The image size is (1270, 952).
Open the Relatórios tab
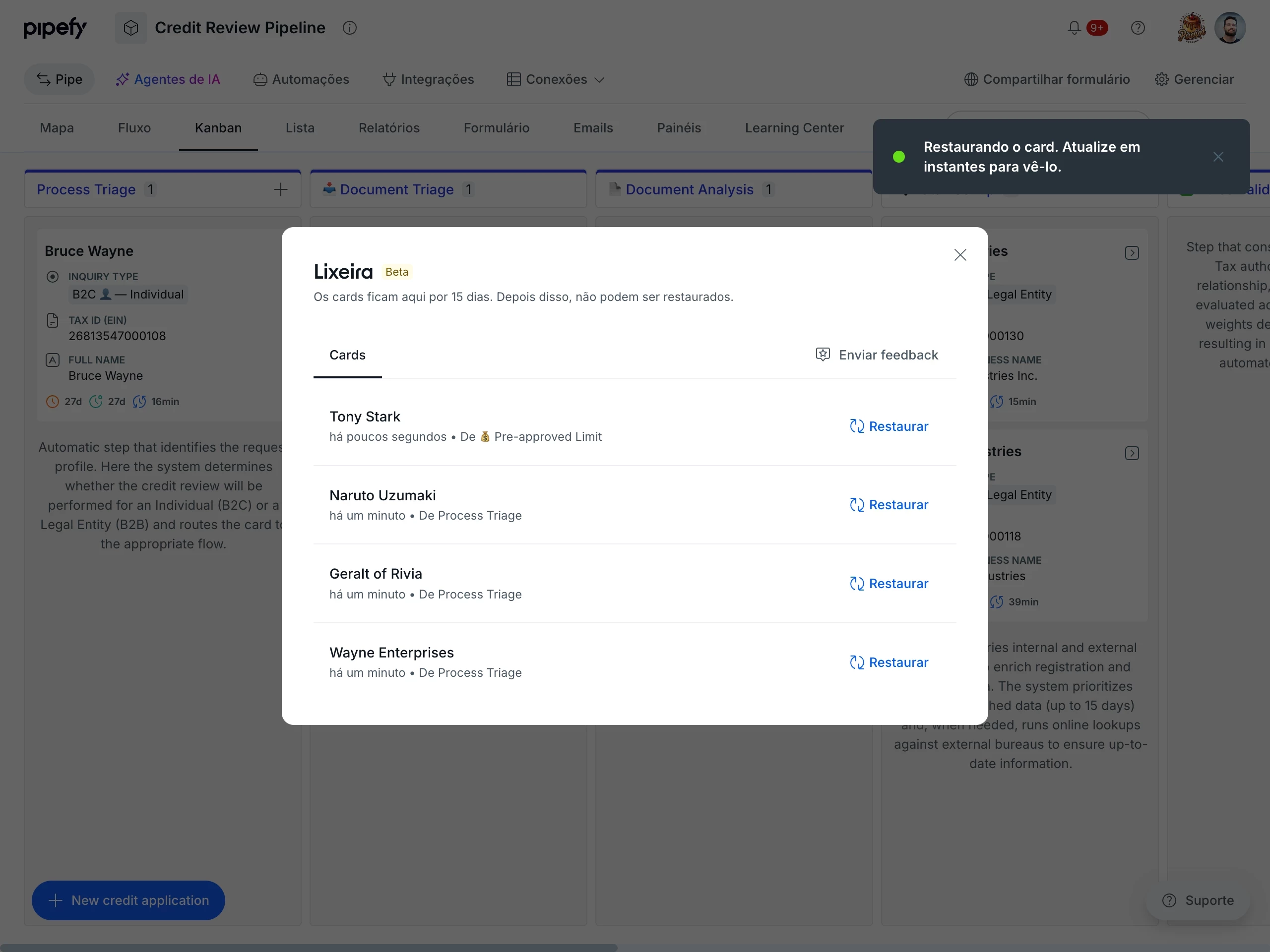coord(389,128)
